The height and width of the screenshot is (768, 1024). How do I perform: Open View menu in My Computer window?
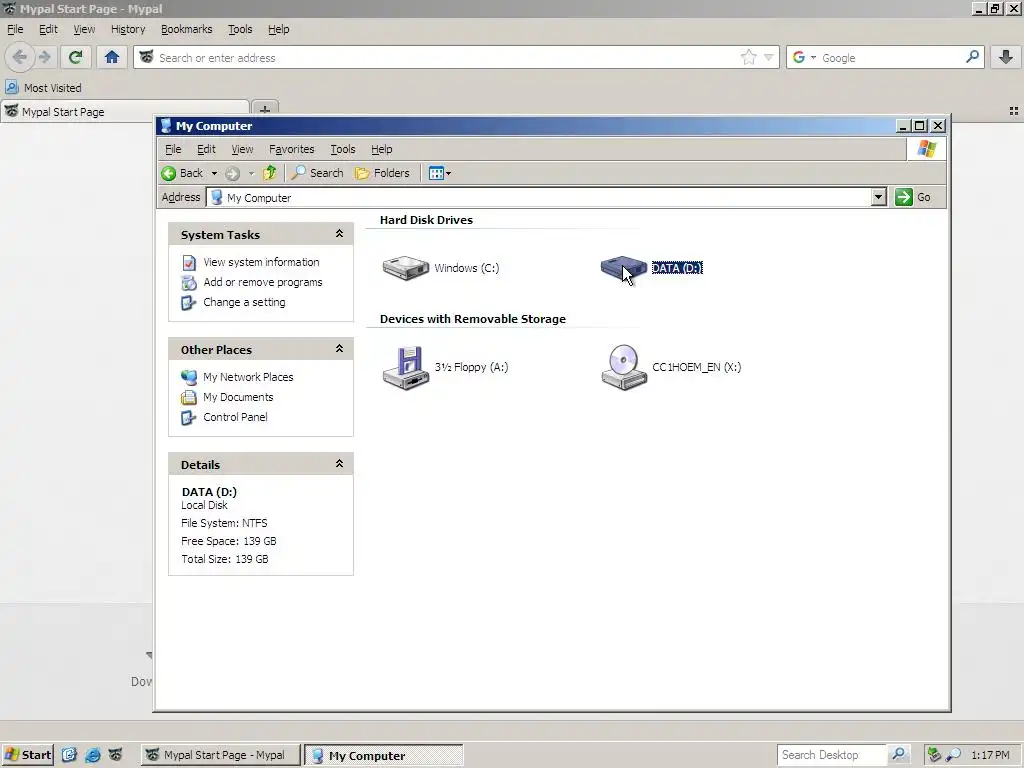(x=242, y=150)
